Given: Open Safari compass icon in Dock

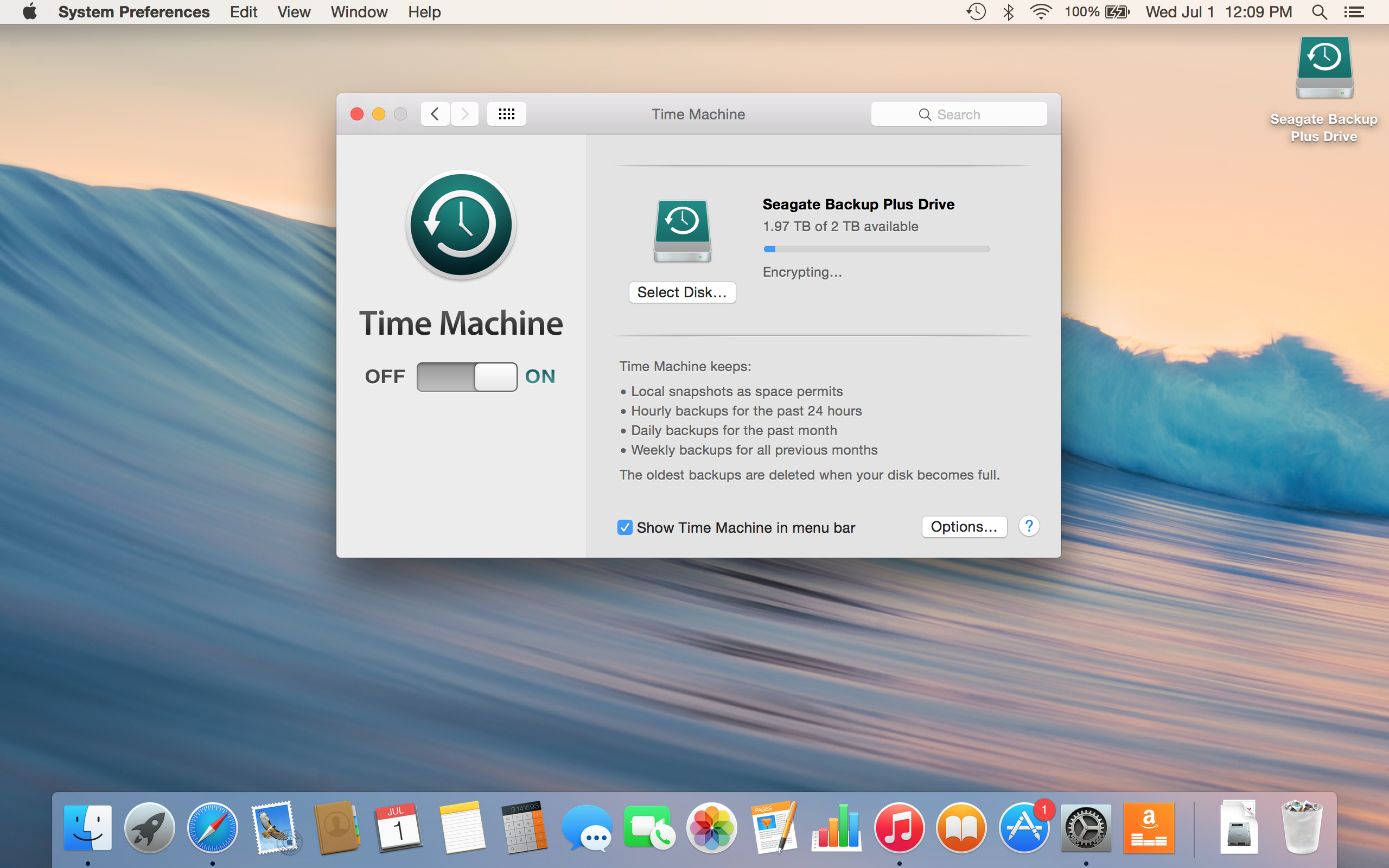Looking at the screenshot, I should [x=212, y=828].
